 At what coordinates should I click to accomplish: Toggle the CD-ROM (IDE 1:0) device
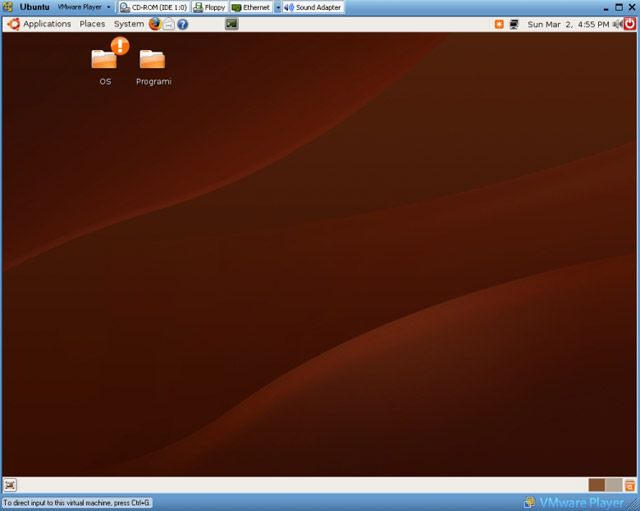153,7
